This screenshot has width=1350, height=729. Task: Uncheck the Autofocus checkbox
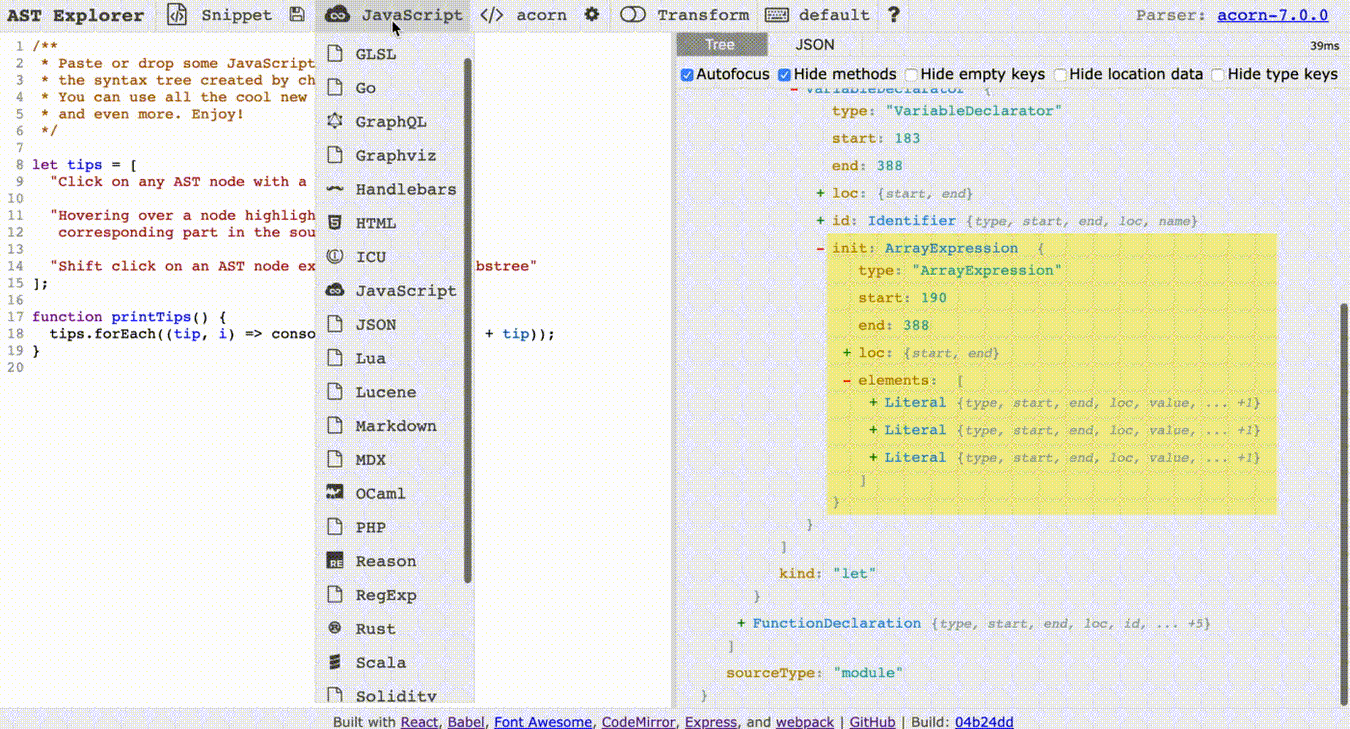(687, 75)
